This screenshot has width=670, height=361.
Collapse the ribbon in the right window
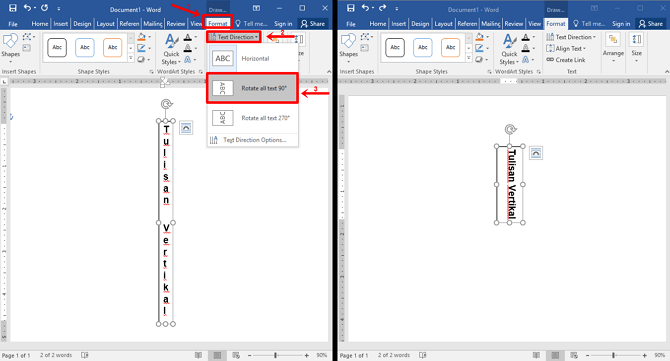pyautogui.click(x=667, y=71)
